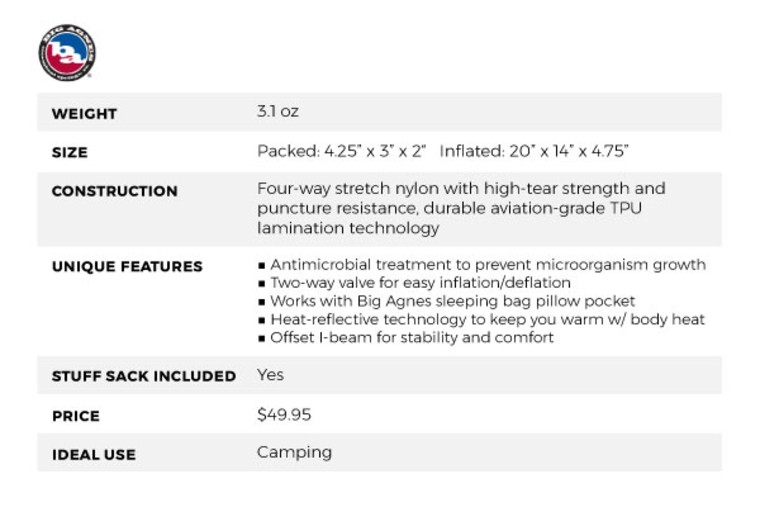Image resolution: width=760 pixels, height=507 pixels.
Task: Click the Inflated dimensions text
Action: (534, 151)
